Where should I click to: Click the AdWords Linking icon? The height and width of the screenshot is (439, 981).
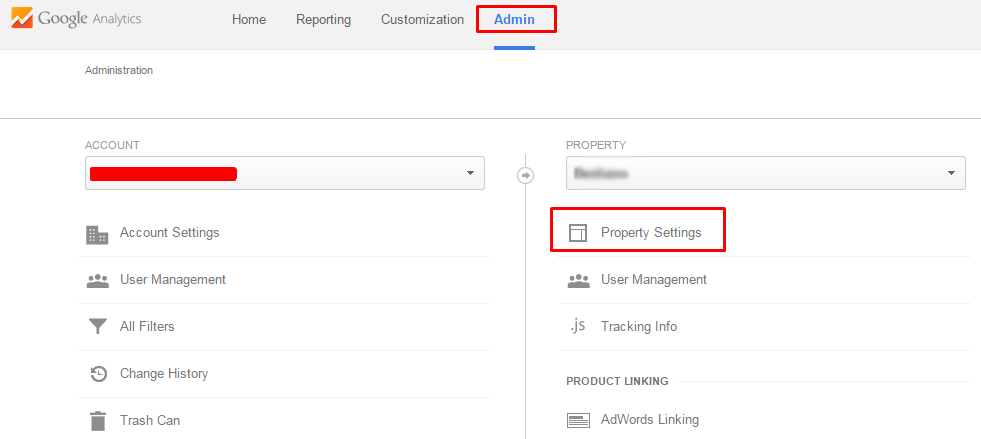tap(578, 421)
